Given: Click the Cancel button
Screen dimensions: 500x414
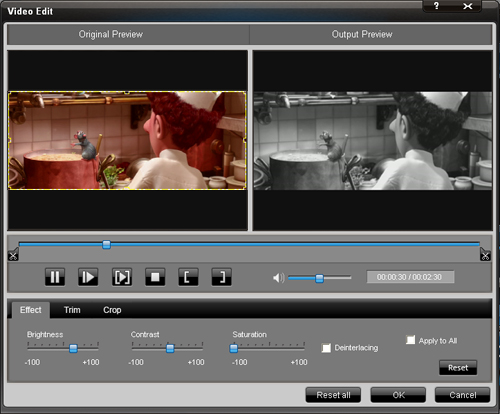Looking at the screenshot, I should click(x=463, y=395).
